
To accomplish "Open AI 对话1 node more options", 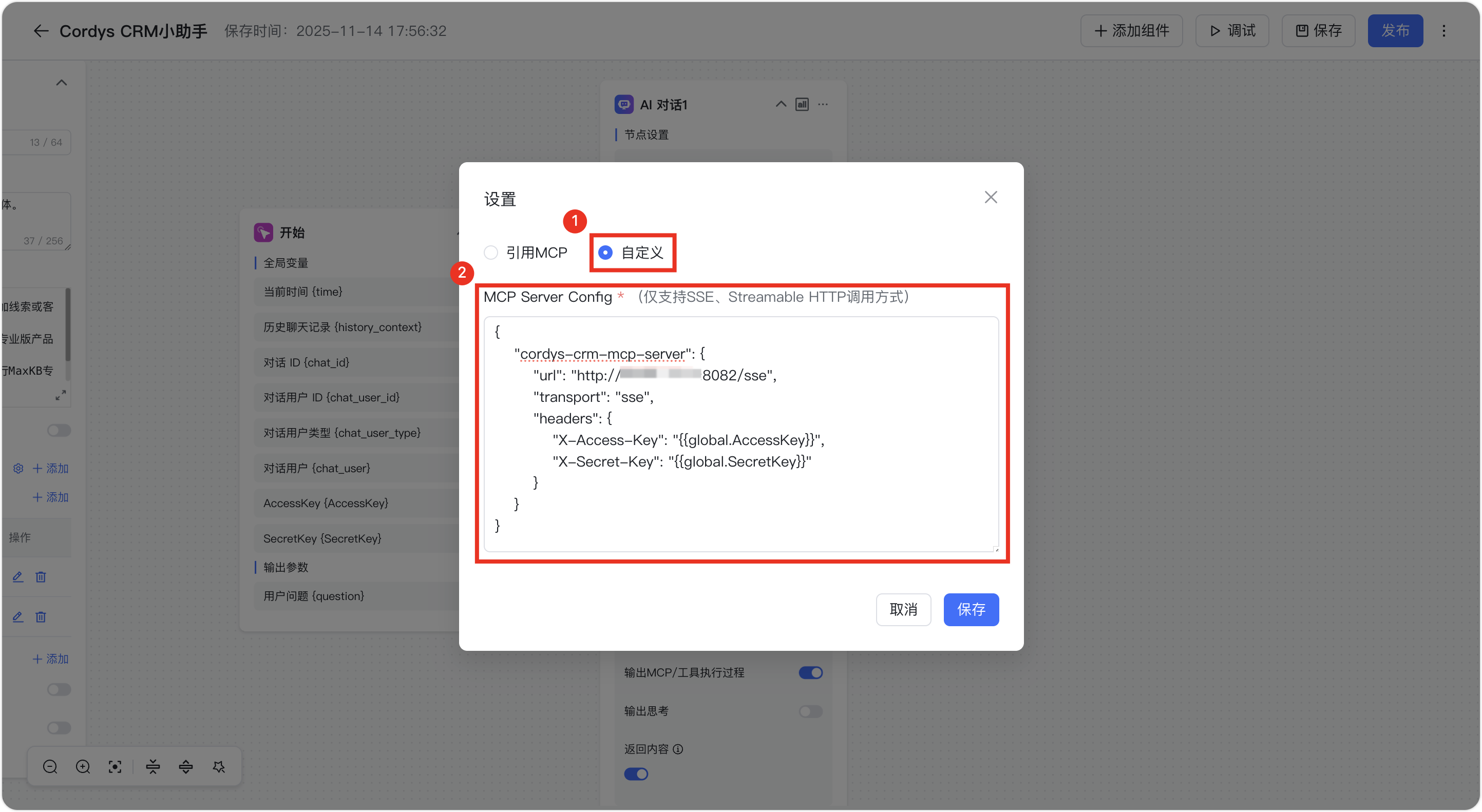I will click(x=823, y=104).
